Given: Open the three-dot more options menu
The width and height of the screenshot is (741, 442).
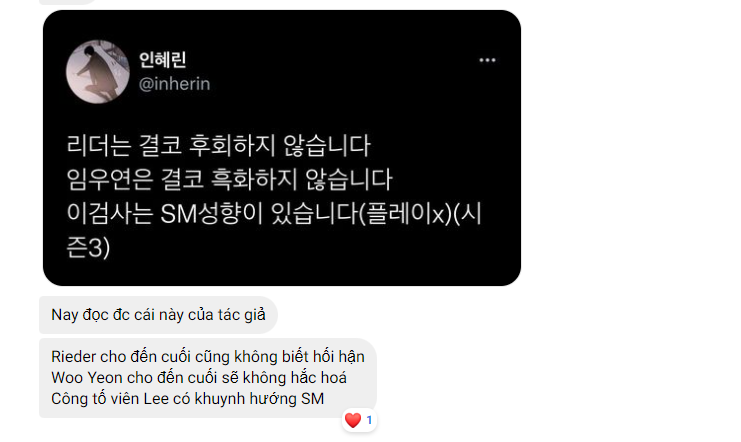Looking at the screenshot, I should click(x=487, y=60).
